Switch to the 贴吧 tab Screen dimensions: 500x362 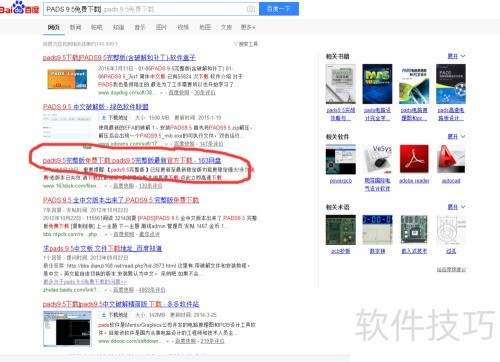click(x=97, y=27)
